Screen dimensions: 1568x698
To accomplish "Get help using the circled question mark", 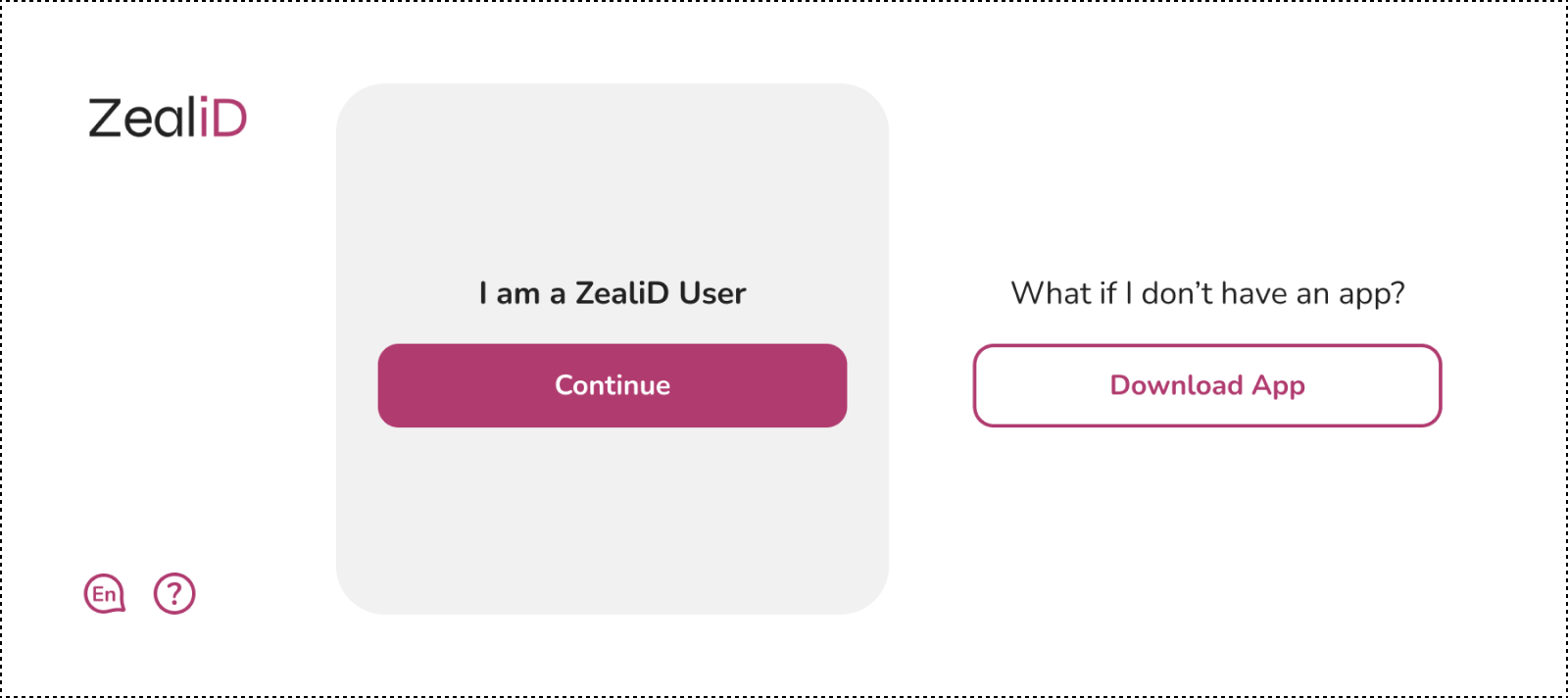I will [174, 593].
